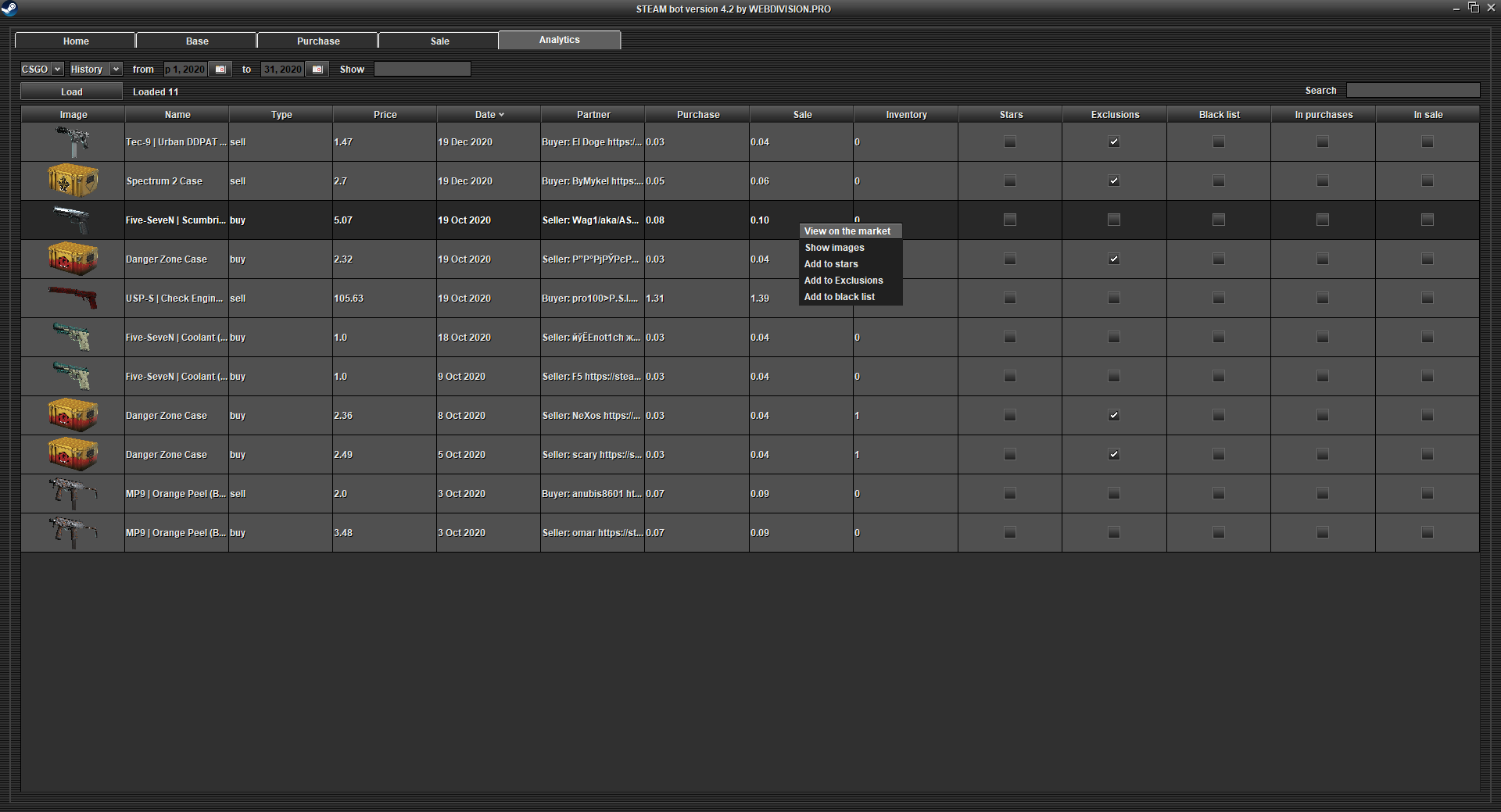Expand the CSGO game dropdown
The width and height of the screenshot is (1501, 812).
point(57,70)
